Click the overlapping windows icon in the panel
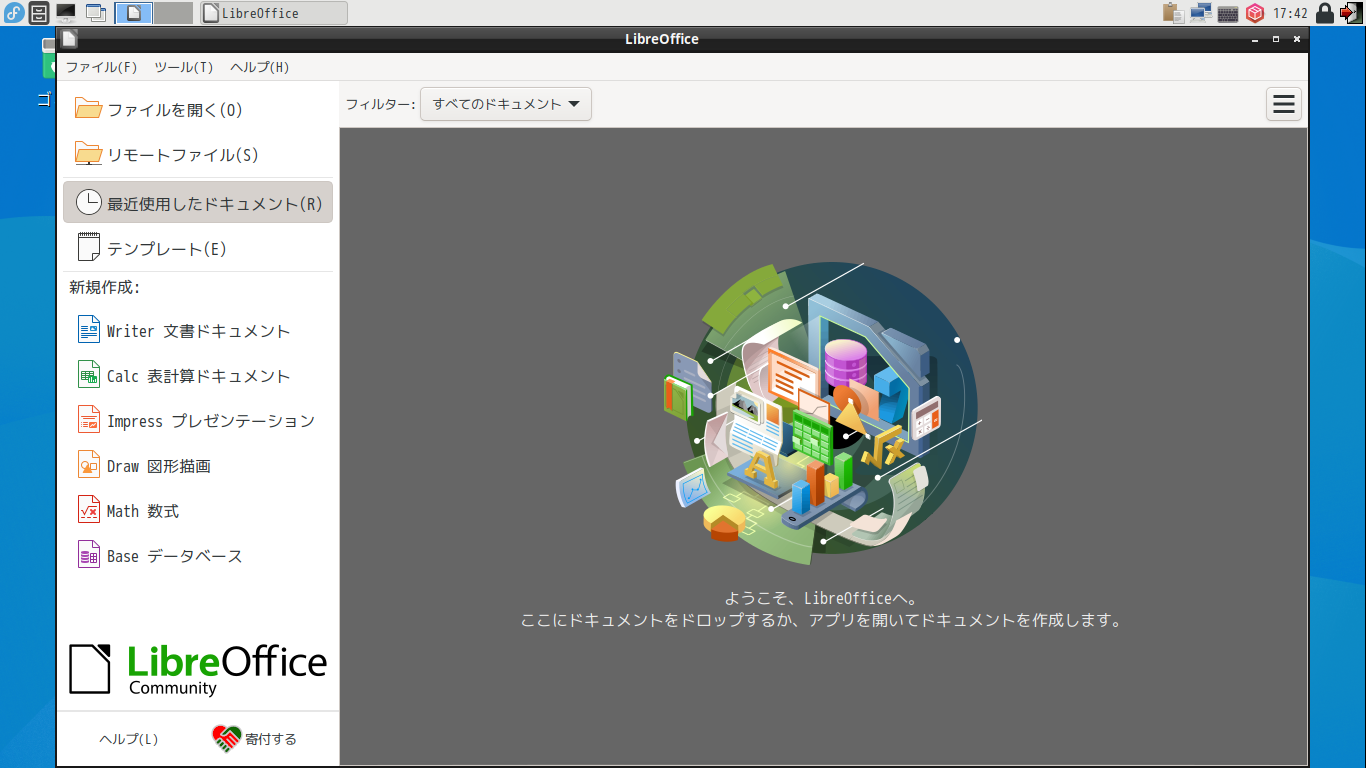 click(x=96, y=13)
